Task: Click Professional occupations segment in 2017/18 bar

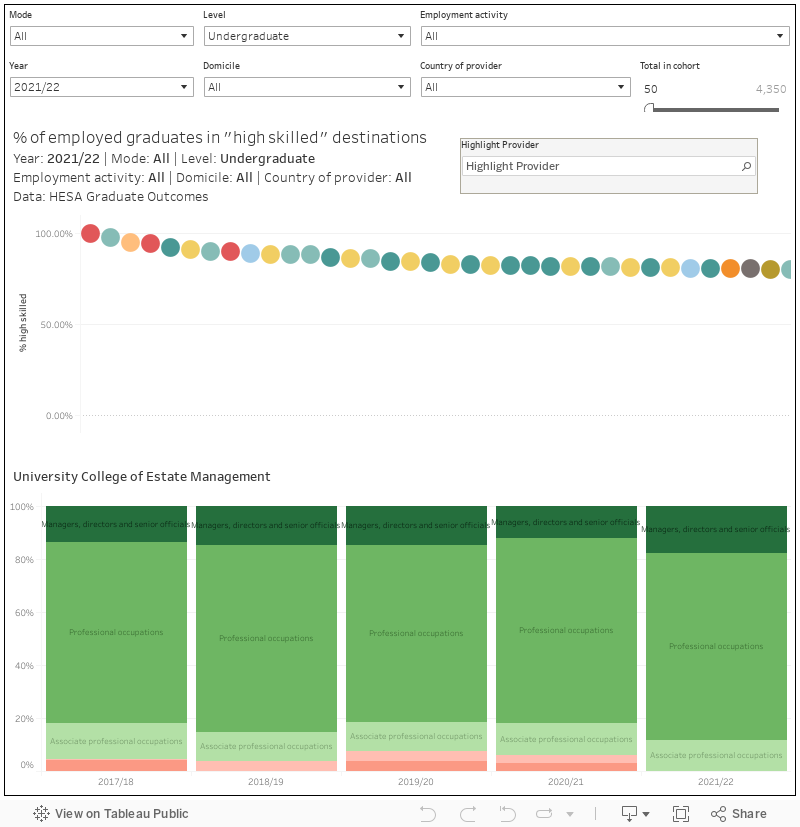Action: (116, 632)
